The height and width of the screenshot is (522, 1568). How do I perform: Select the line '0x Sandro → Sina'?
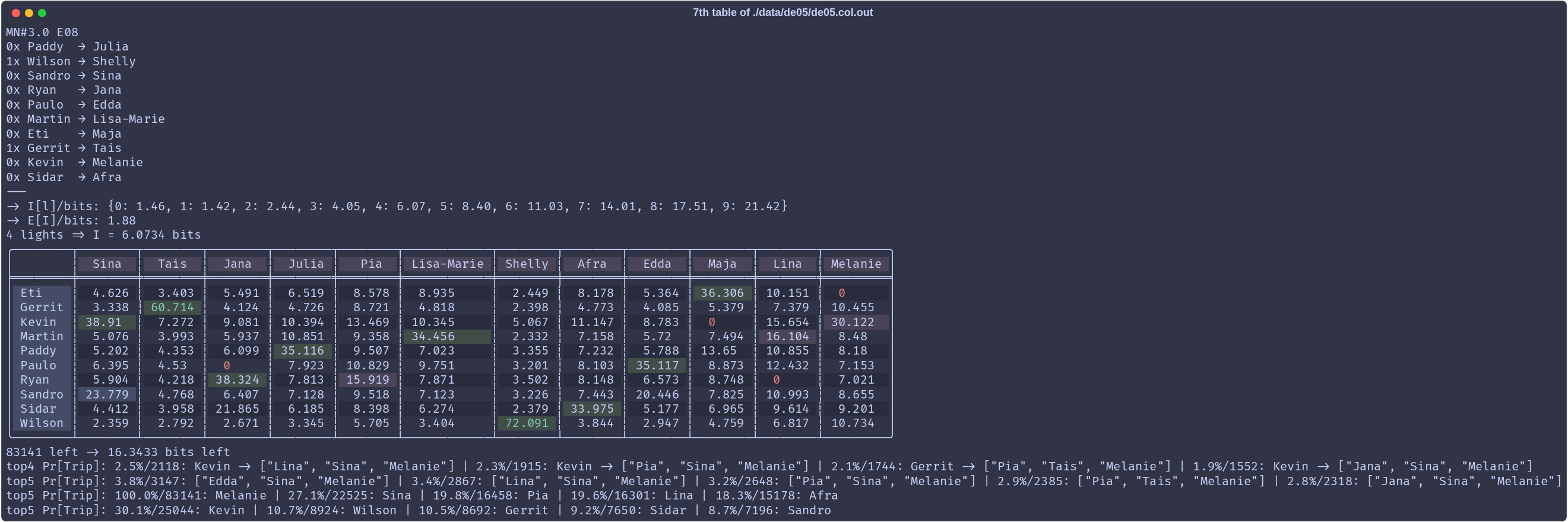tap(64, 75)
